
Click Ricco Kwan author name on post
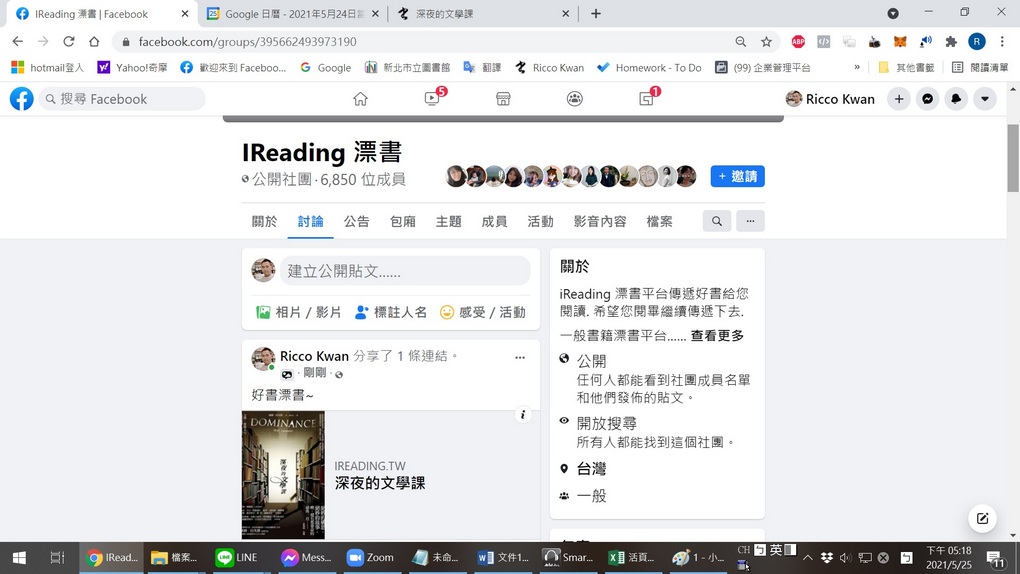click(x=314, y=356)
